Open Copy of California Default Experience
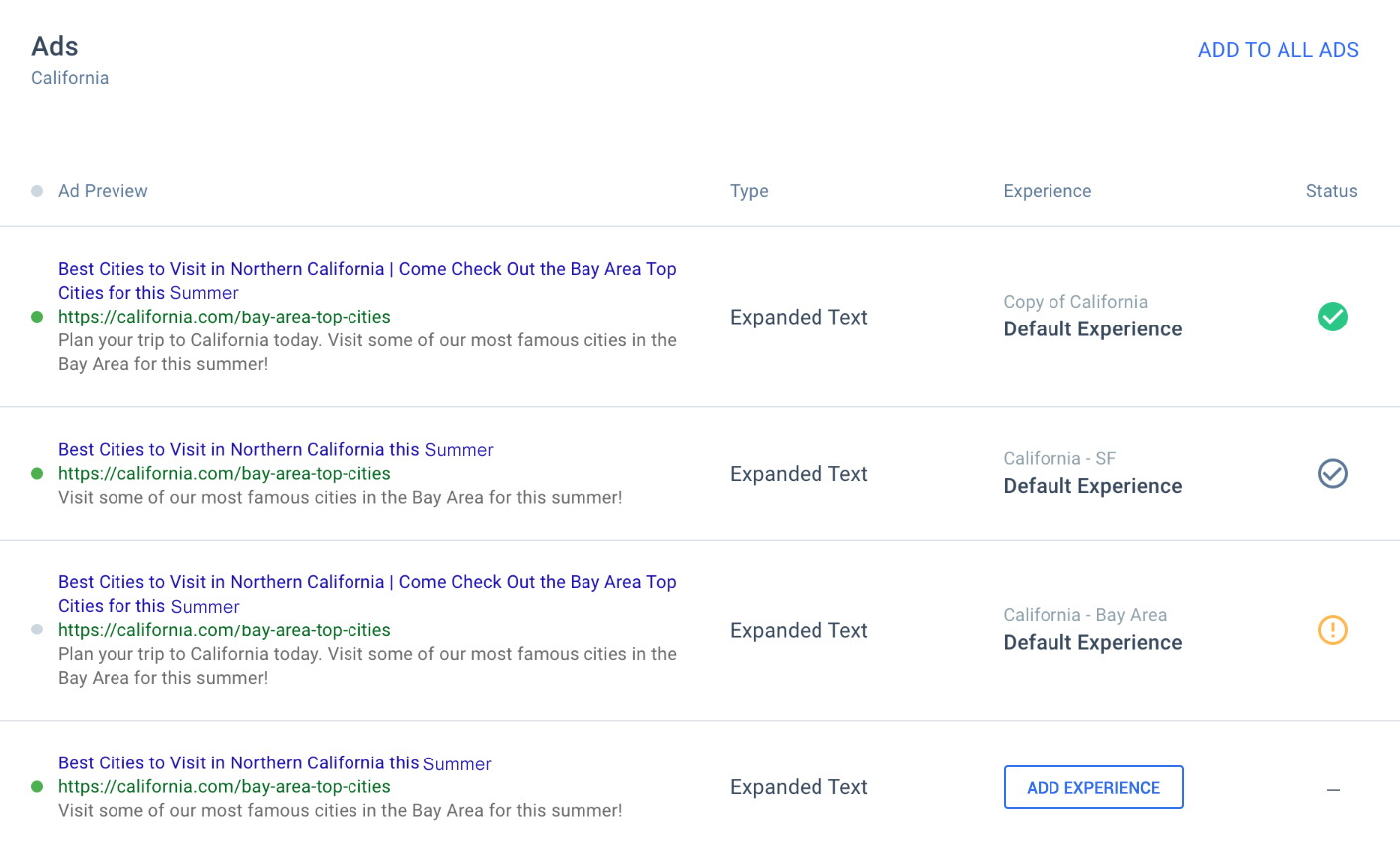This screenshot has width=1400, height=867. pyautogui.click(x=1092, y=328)
